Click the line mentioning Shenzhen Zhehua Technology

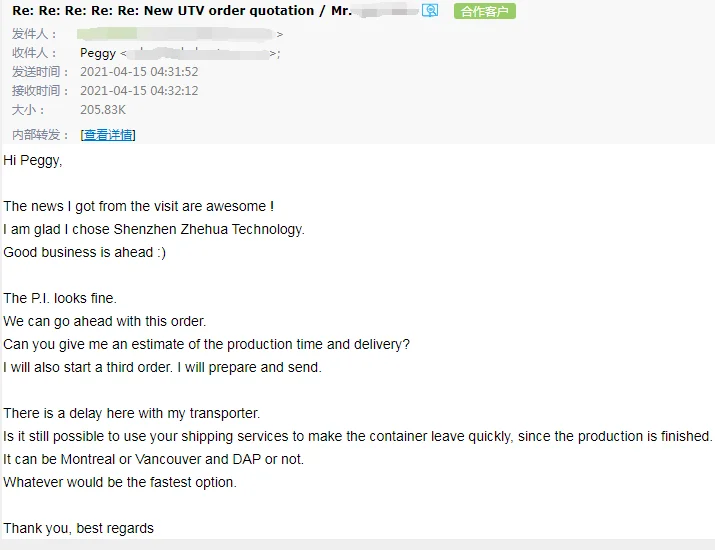pos(154,229)
